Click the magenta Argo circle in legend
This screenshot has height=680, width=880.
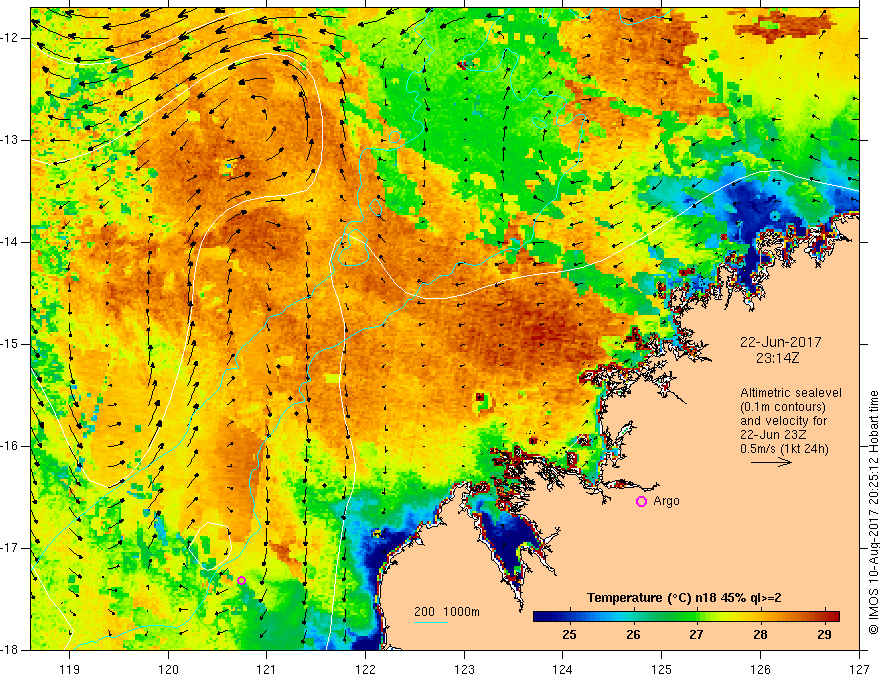[x=641, y=501]
